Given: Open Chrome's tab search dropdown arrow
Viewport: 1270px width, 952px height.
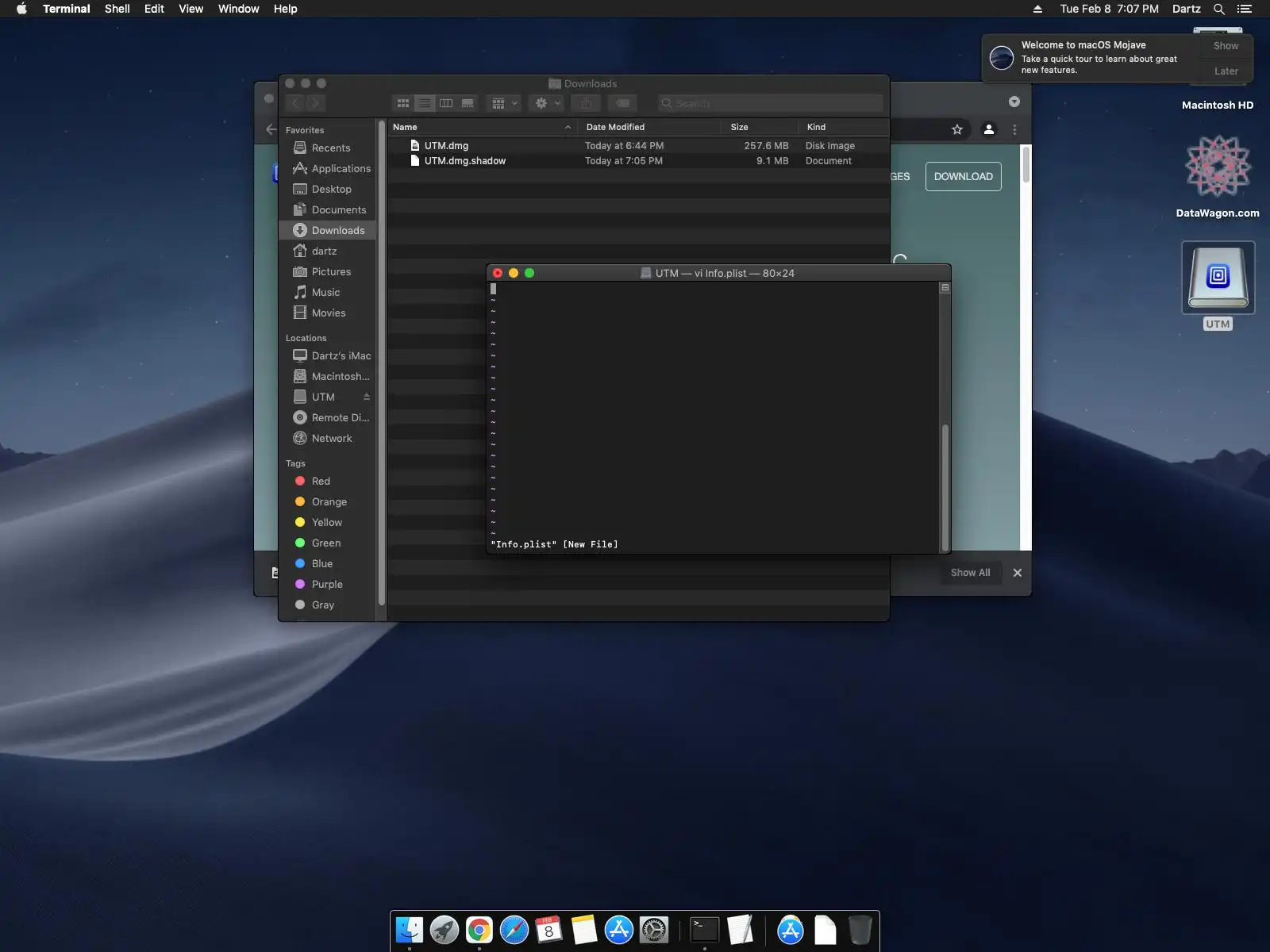Looking at the screenshot, I should coord(1014,102).
